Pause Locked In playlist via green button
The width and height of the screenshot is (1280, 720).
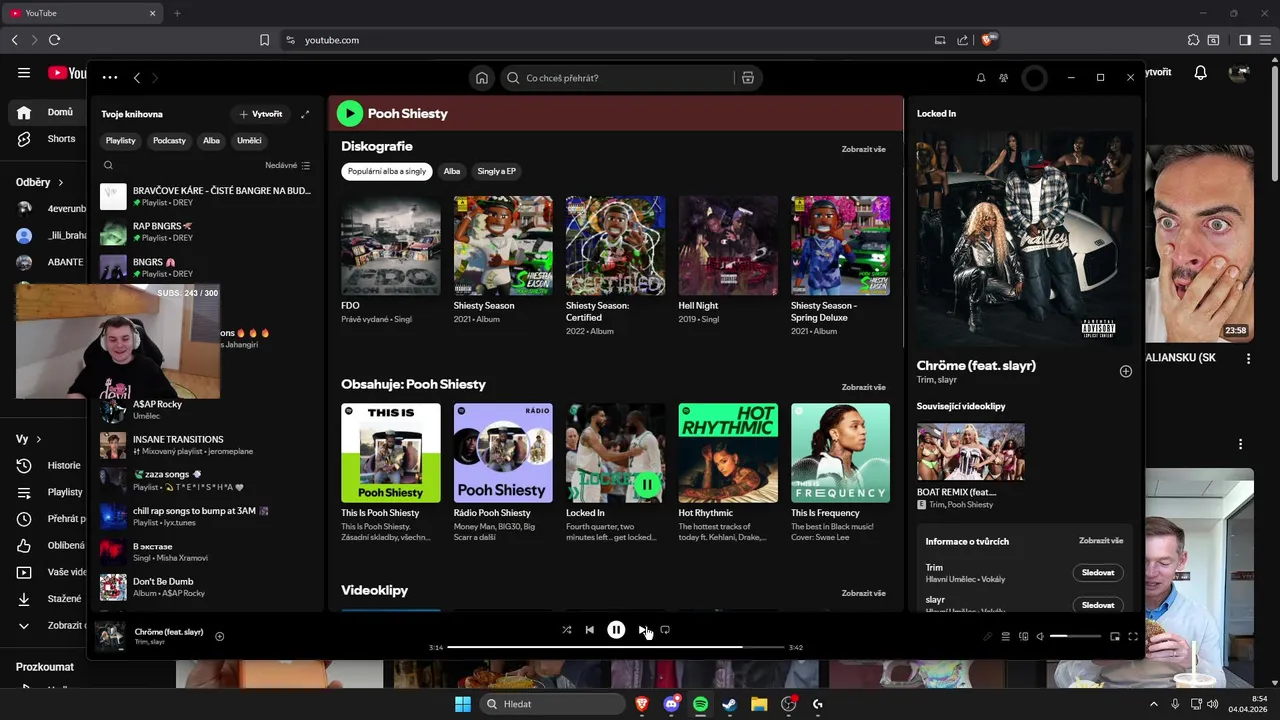click(647, 484)
